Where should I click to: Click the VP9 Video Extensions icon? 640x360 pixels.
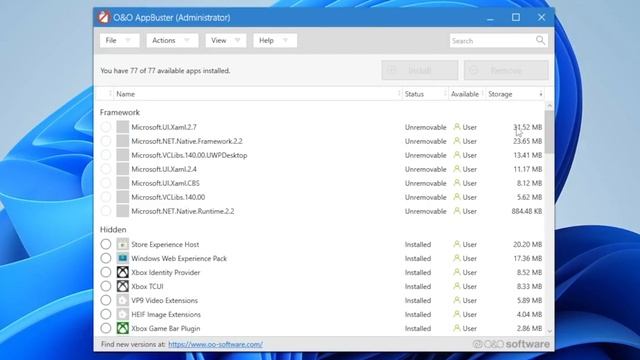click(122, 300)
